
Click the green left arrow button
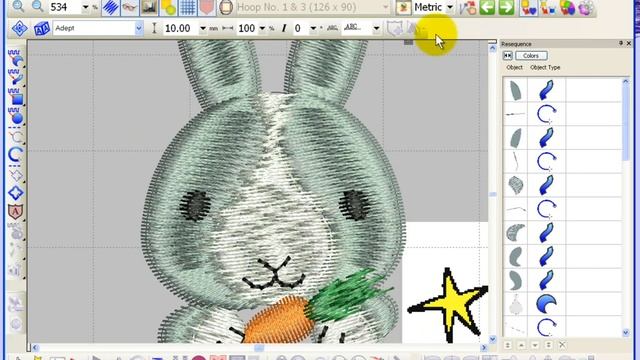(487, 7)
